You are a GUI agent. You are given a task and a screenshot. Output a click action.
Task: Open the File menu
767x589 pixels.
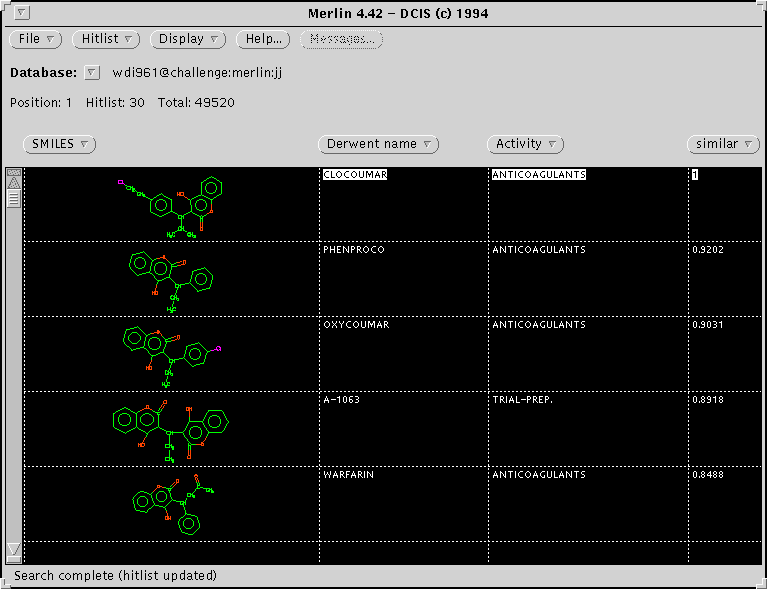click(x=36, y=39)
